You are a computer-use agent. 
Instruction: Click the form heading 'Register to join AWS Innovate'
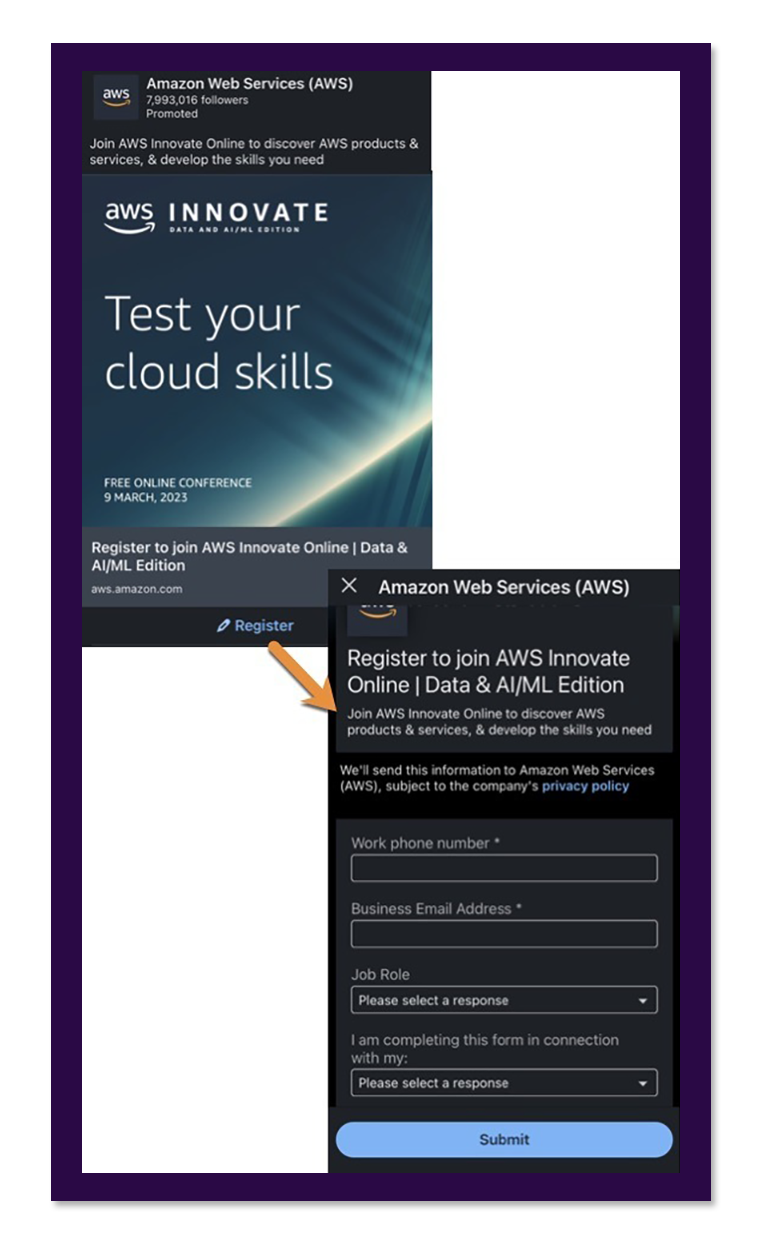[489, 672]
